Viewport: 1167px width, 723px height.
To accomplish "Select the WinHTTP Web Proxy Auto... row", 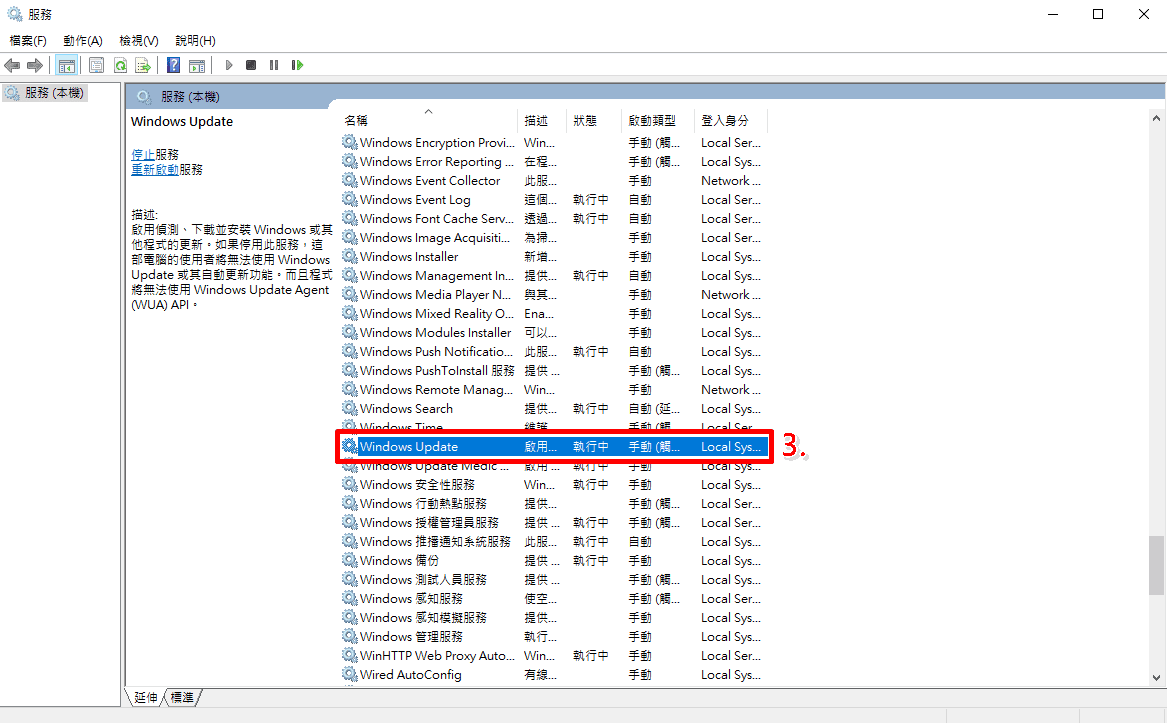I will pos(554,655).
